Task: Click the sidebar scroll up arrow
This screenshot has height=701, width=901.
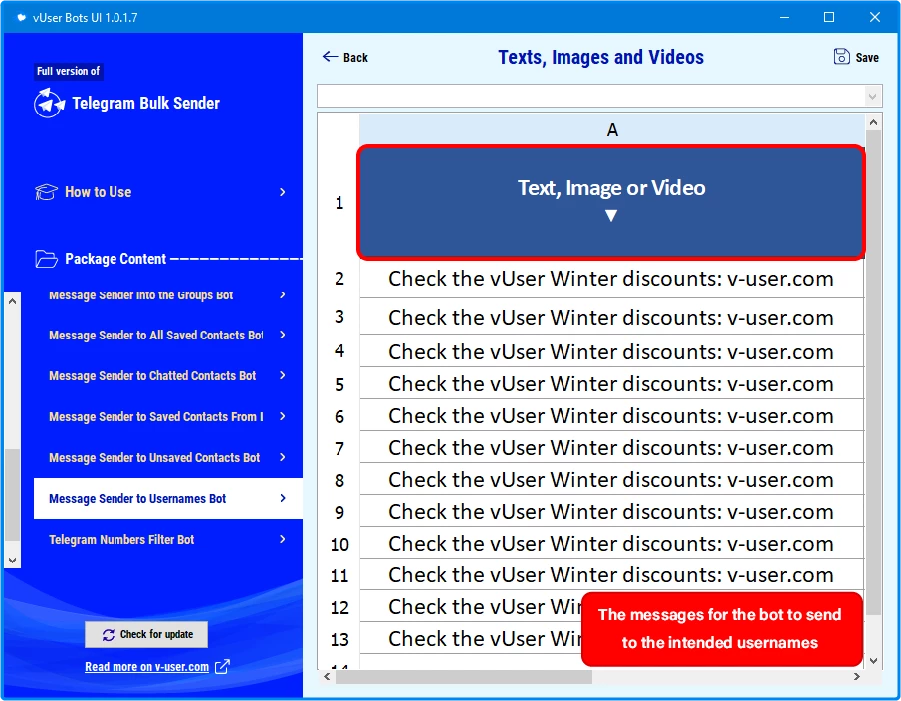Action: click(x=13, y=301)
